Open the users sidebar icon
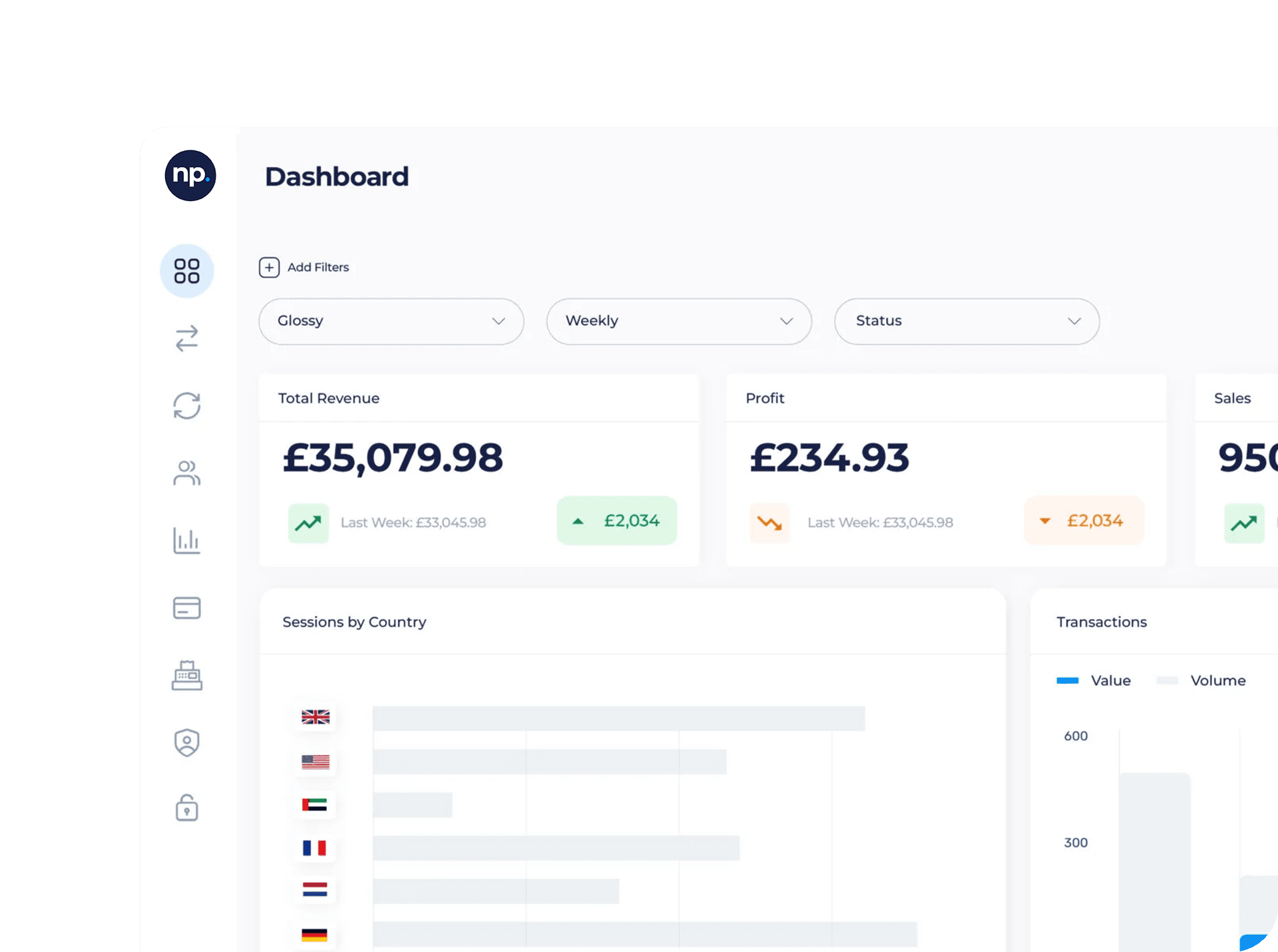1278x952 pixels. (x=187, y=473)
